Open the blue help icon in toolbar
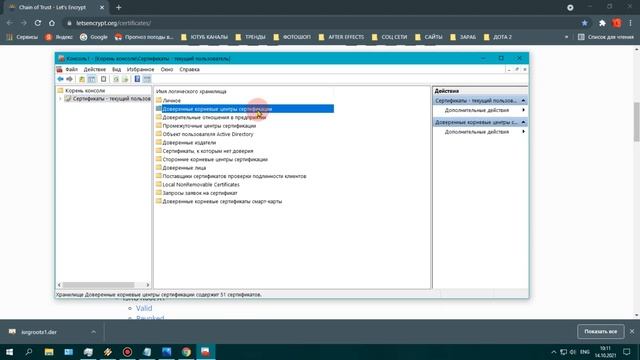 coord(138,79)
